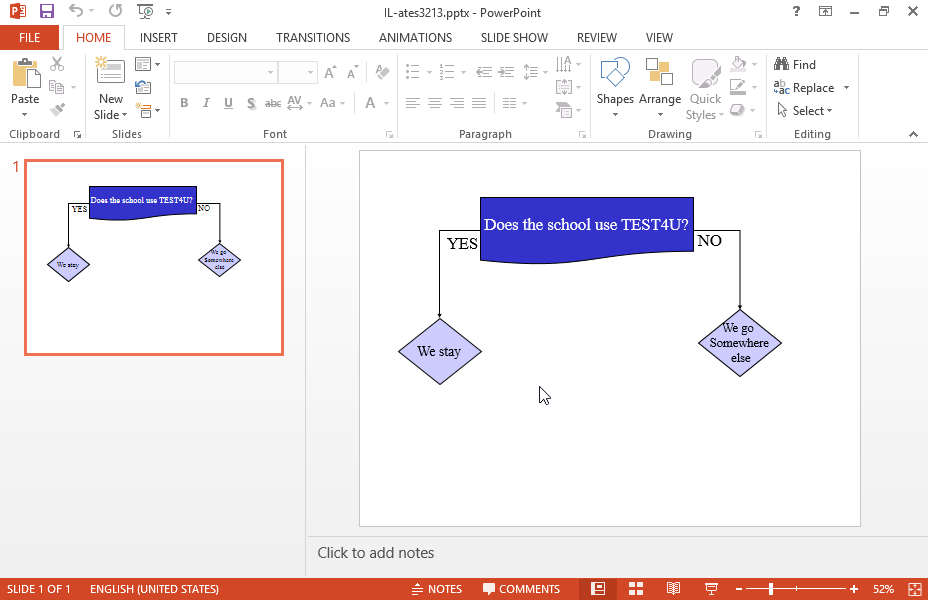This screenshot has height=600, width=928.
Task: Center the text
Action: pos(435,103)
